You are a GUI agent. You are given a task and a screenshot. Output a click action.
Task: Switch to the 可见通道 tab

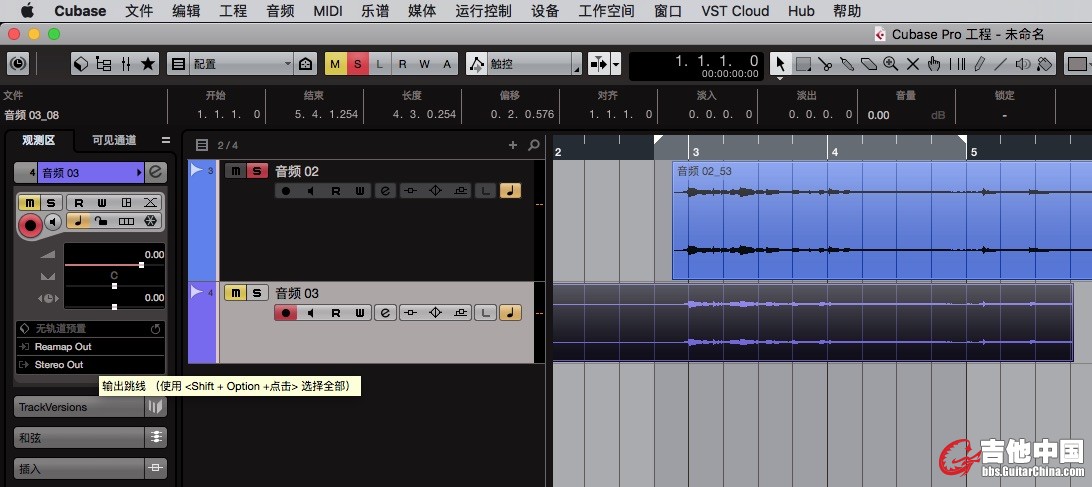coord(114,140)
